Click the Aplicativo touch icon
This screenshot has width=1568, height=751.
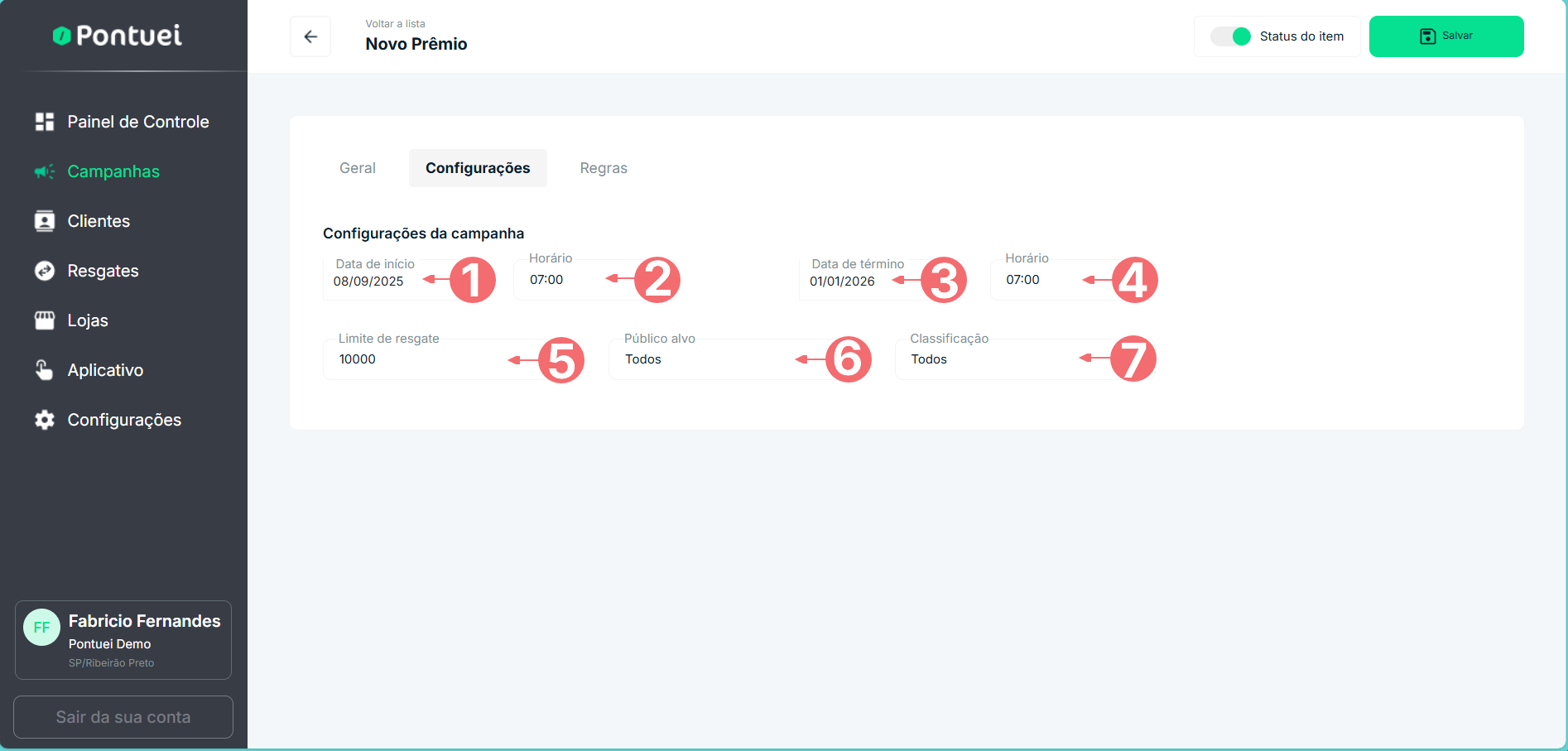click(45, 370)
